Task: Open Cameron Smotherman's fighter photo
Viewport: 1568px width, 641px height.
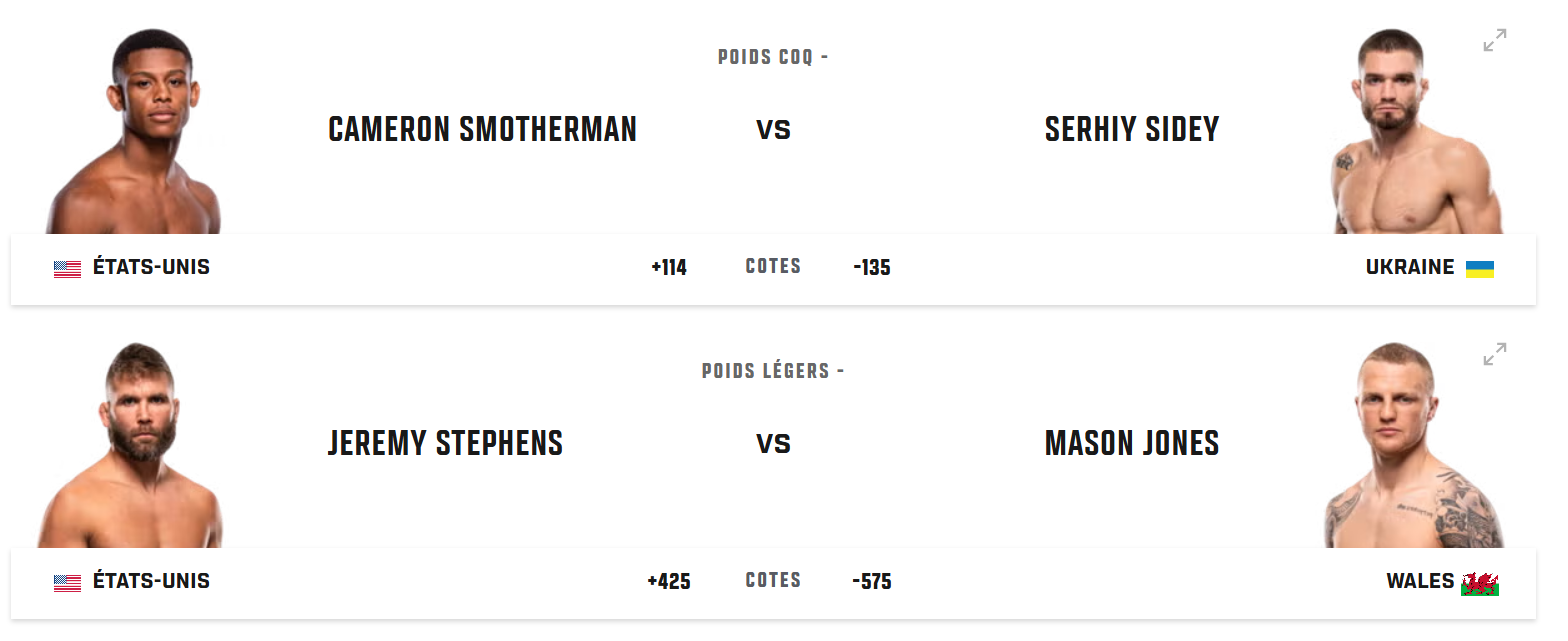Action: [134, 131]
